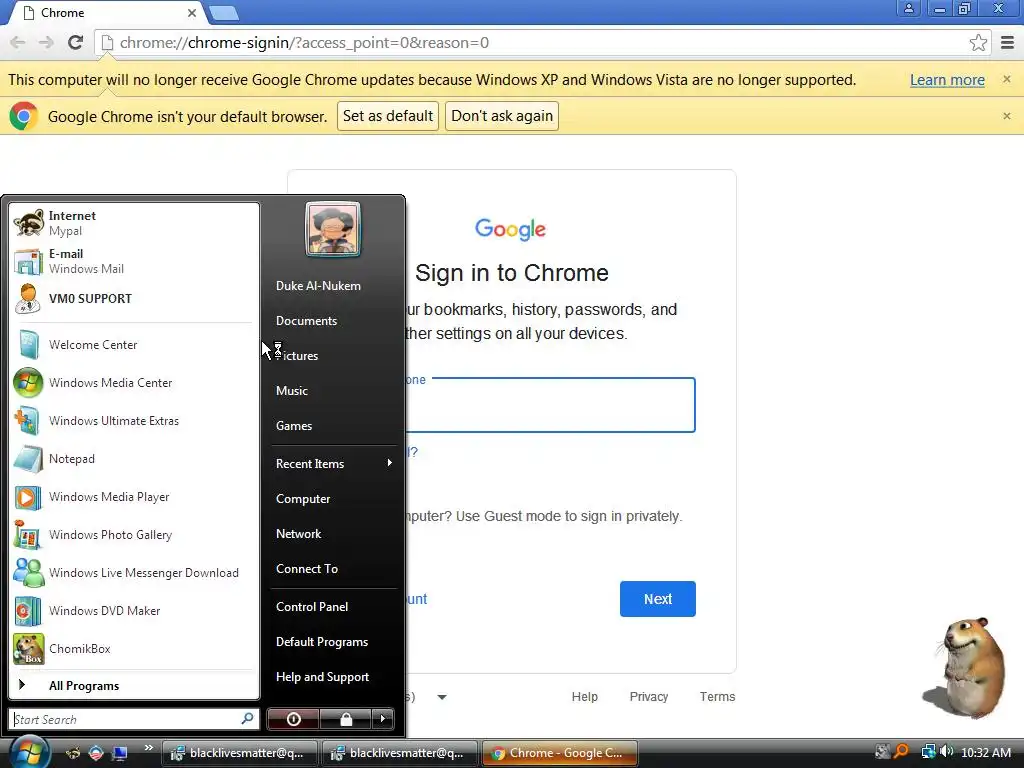Click Learn more link in update bar
Screen dimensions: 1024x768
[x=947, y=80]
